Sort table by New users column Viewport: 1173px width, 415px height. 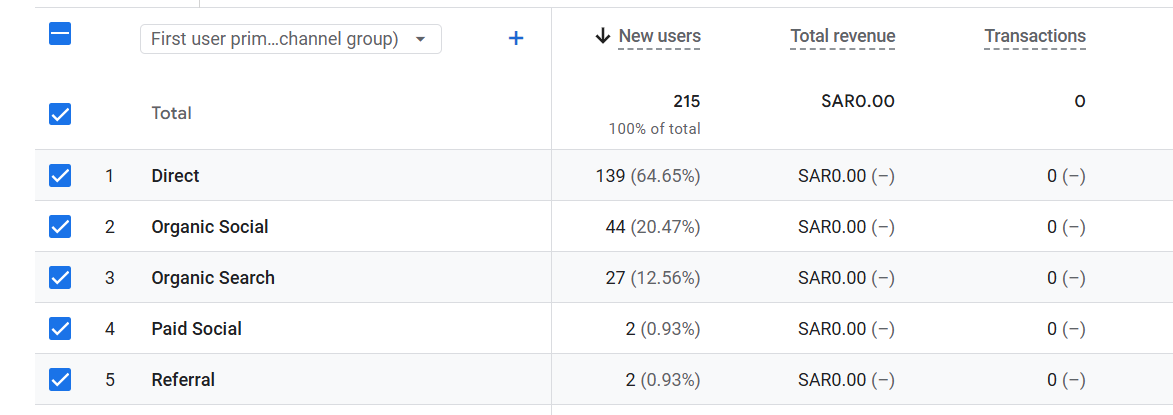coord(659,37)
